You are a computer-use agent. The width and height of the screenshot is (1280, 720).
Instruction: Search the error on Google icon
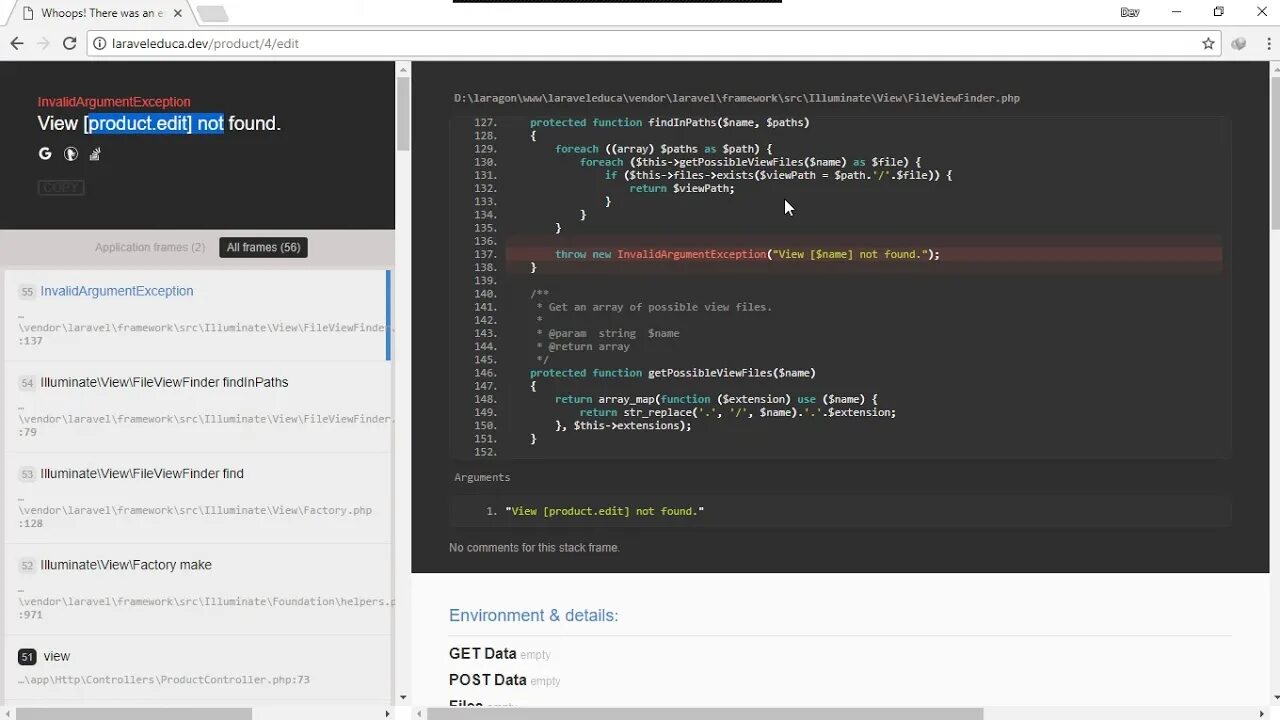click(x=45, y=154)
